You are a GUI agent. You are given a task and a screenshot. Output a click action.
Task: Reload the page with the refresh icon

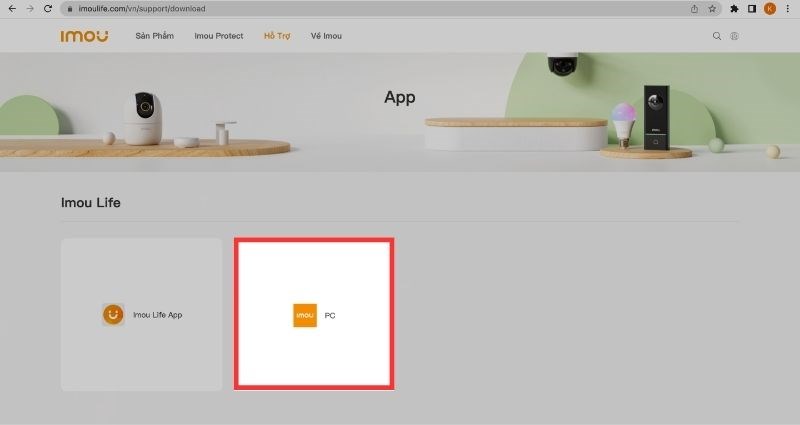click(x=48, y=9)
